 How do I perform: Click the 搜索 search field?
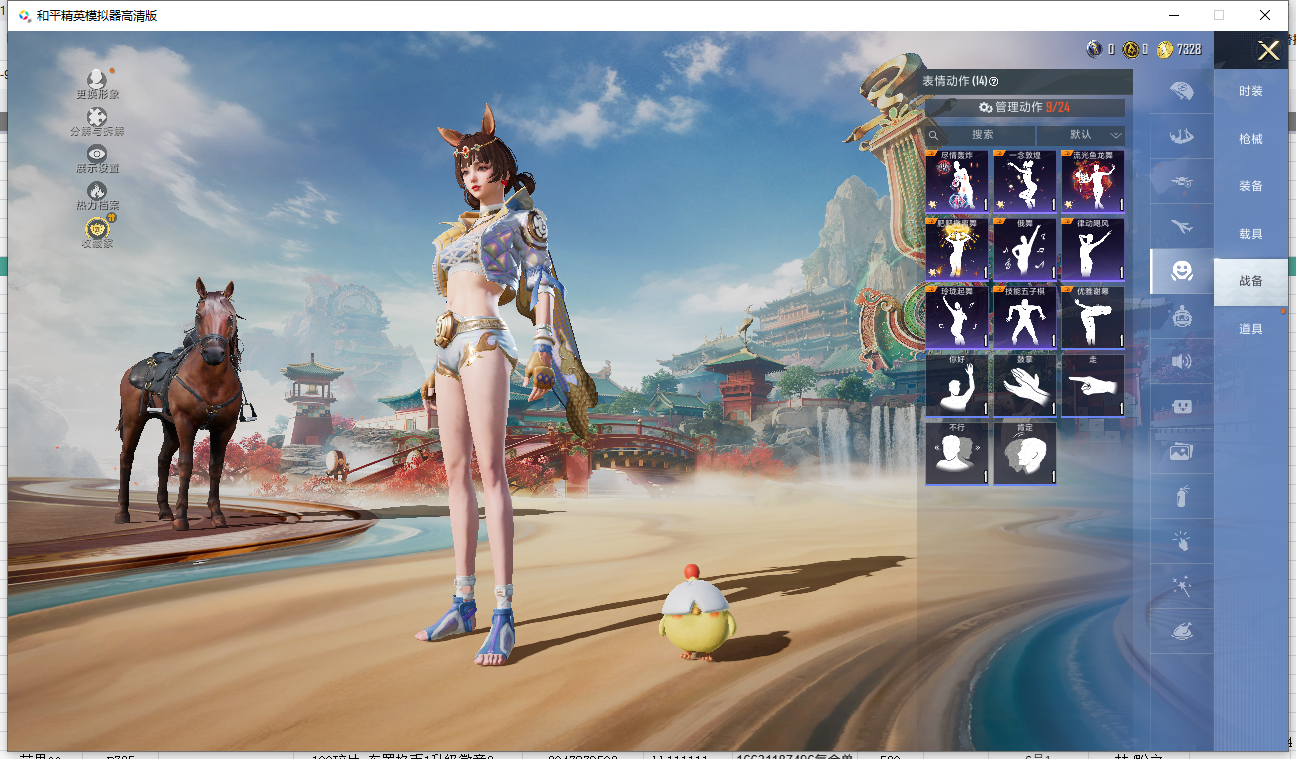click(x=981, y=135)
